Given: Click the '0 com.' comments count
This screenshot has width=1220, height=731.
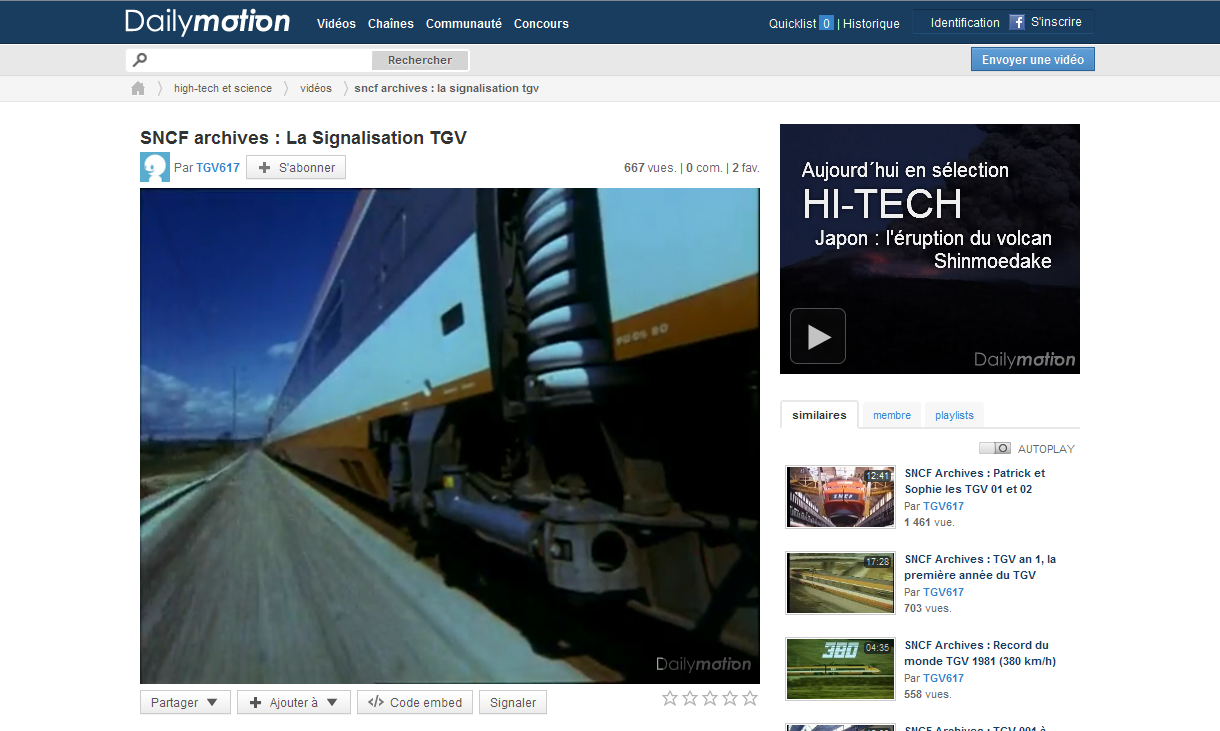Looking at the screenshot, I should coord(704,167).
